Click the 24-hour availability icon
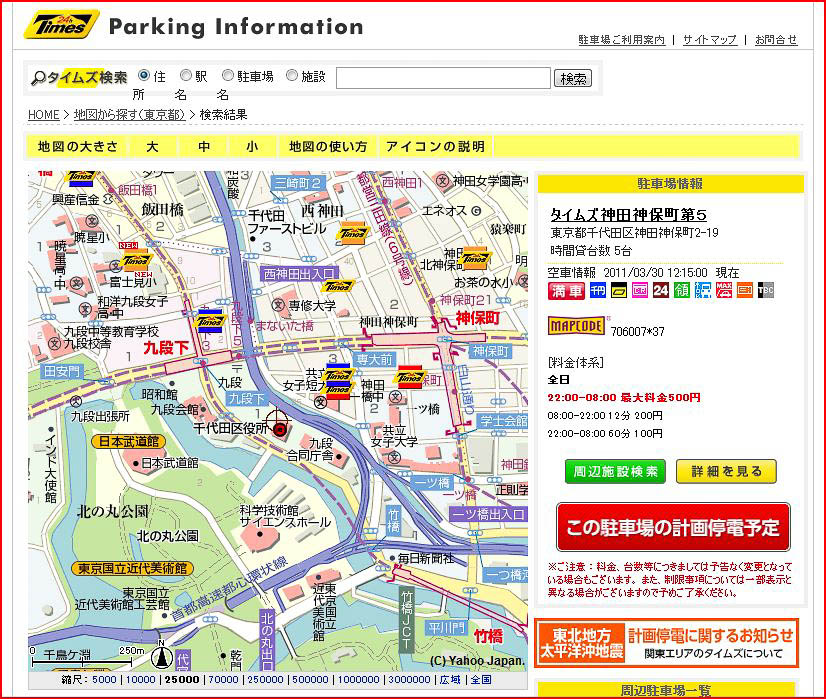Viewport: 826px width, 699px height. (x=661, y=291)
